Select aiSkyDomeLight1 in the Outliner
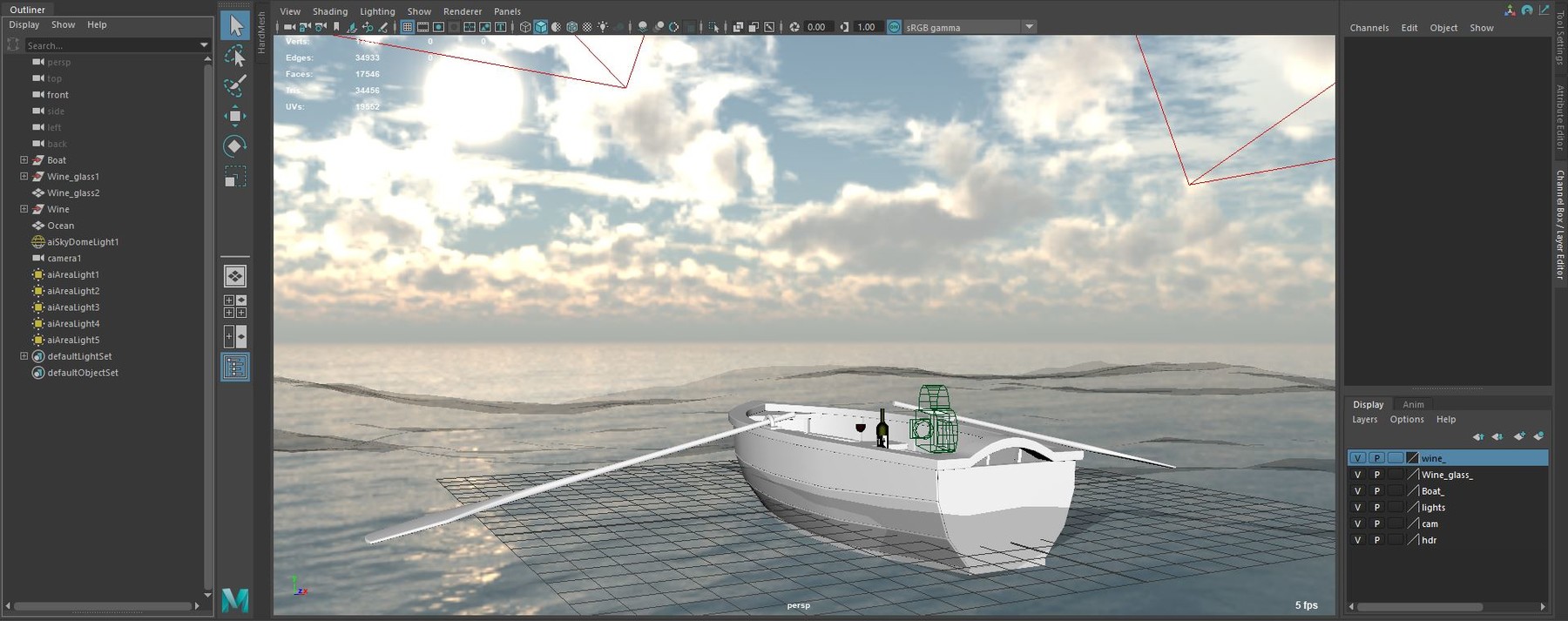The image size is (1568, 621). pyautogui.click(x=83, y=242)
